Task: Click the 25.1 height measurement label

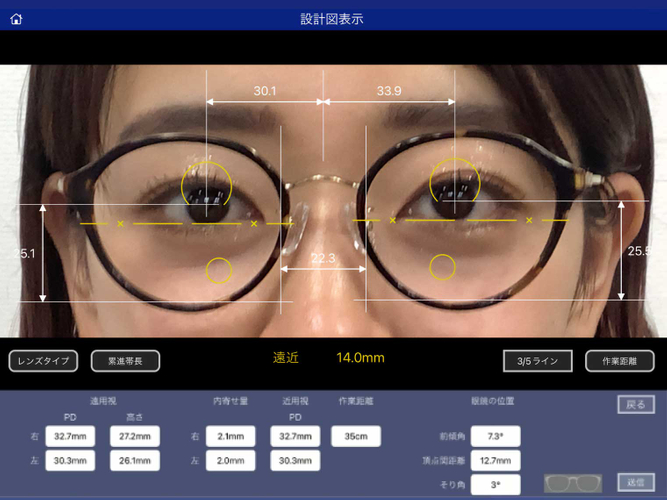Action: tap(24, 254)
